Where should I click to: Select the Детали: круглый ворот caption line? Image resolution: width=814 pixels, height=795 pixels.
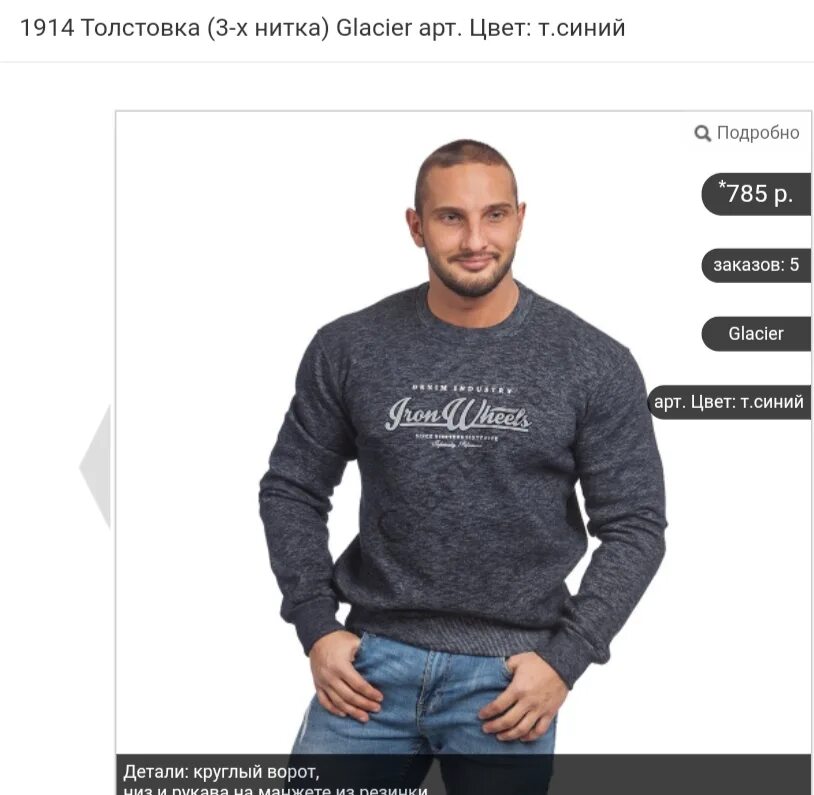click(x=221, y=772)
